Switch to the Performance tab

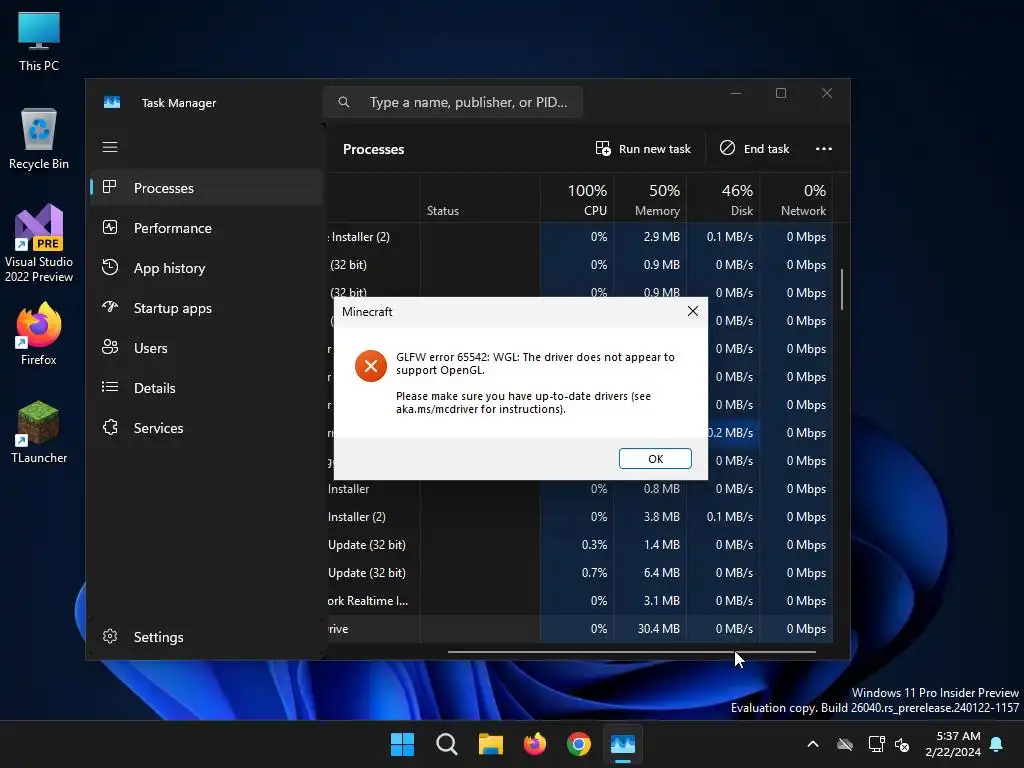tap(206, 228)
